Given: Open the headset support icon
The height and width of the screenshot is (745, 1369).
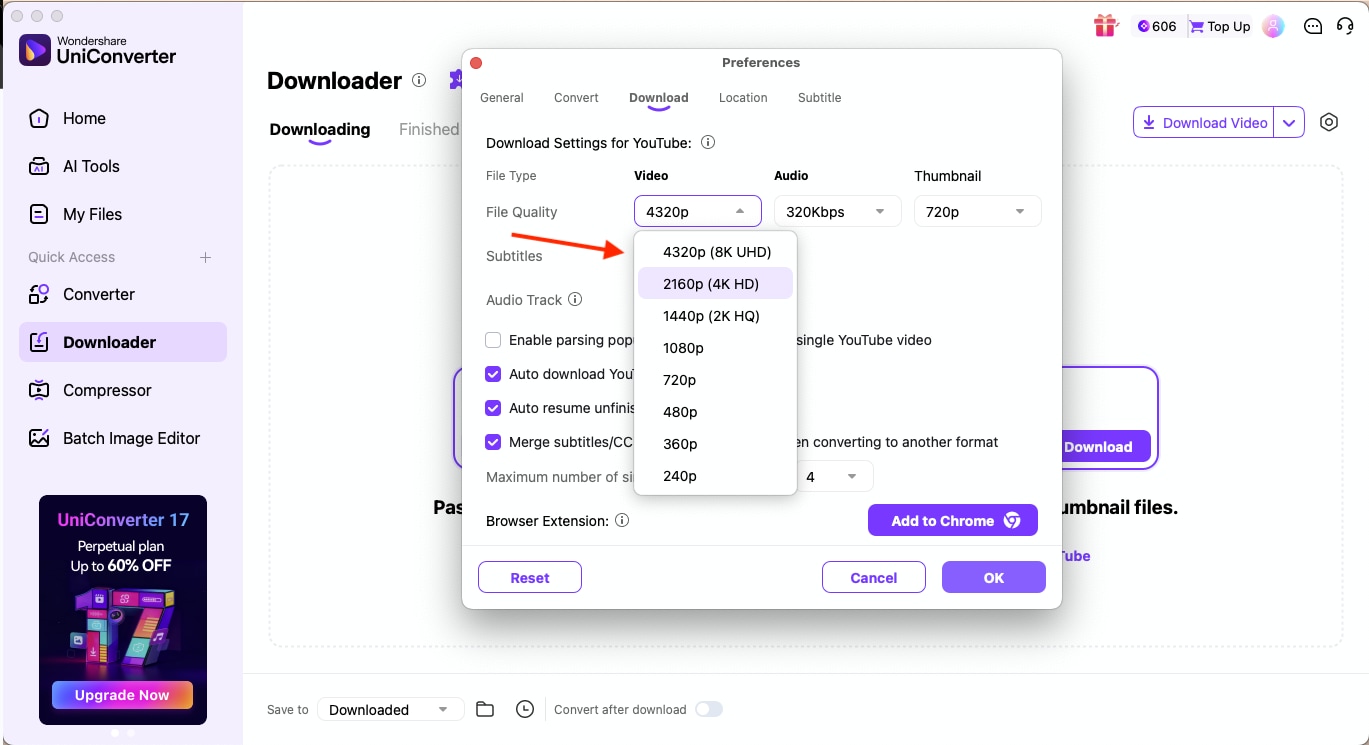Looking at the screenshot, I should (1345, 25).
